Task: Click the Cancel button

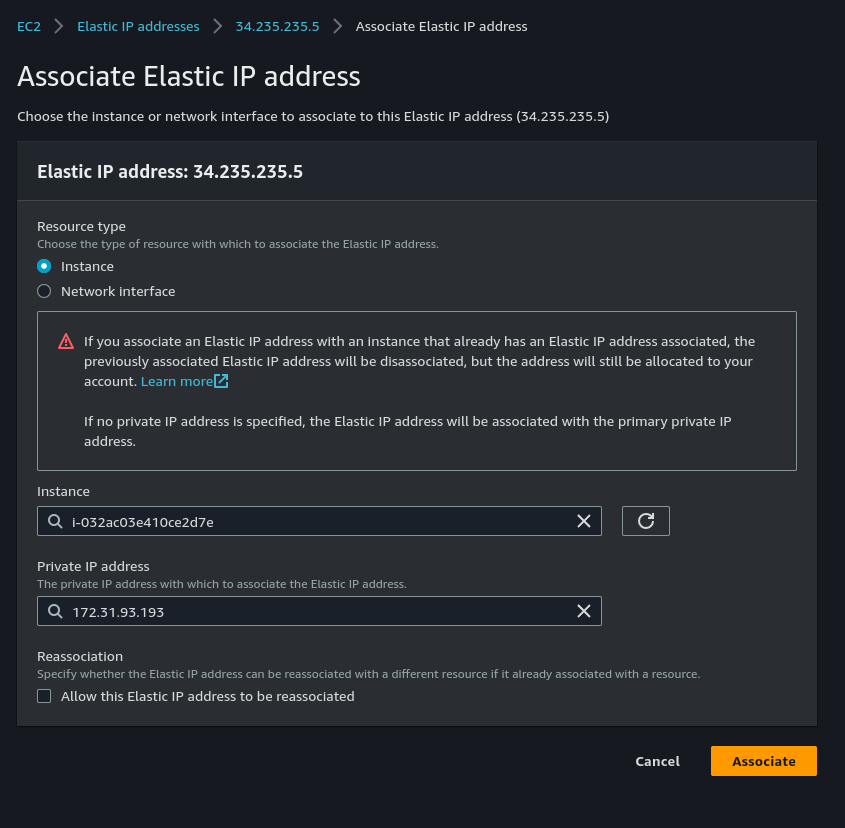Action: pyautogui.click(x=657, y=761)
